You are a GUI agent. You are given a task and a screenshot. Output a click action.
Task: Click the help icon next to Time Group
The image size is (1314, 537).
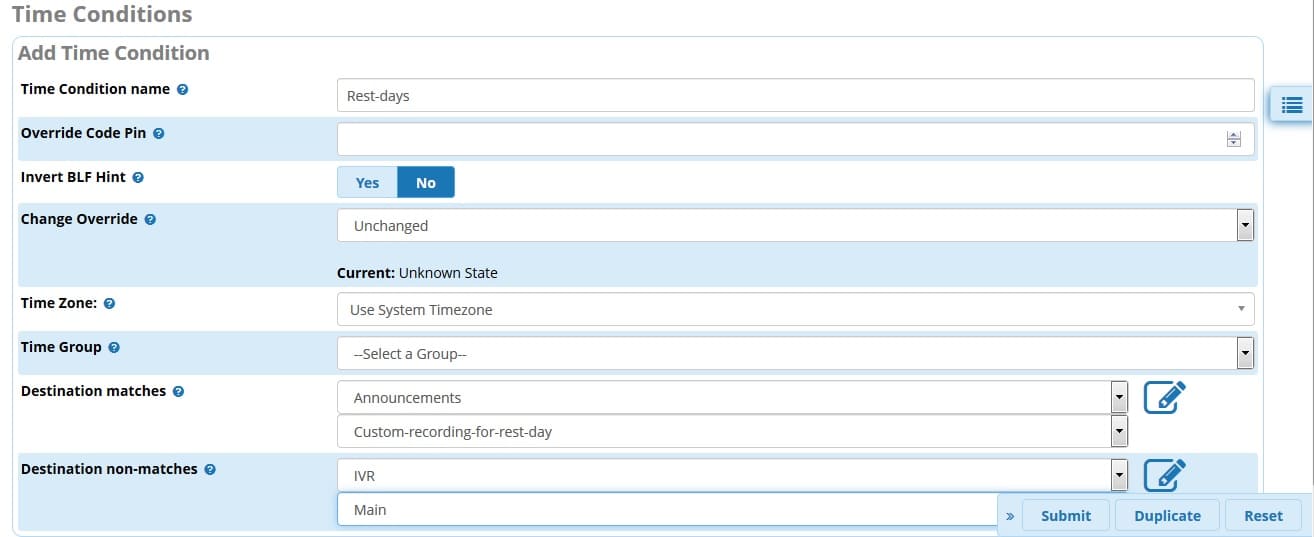click(x=114, y=347)
